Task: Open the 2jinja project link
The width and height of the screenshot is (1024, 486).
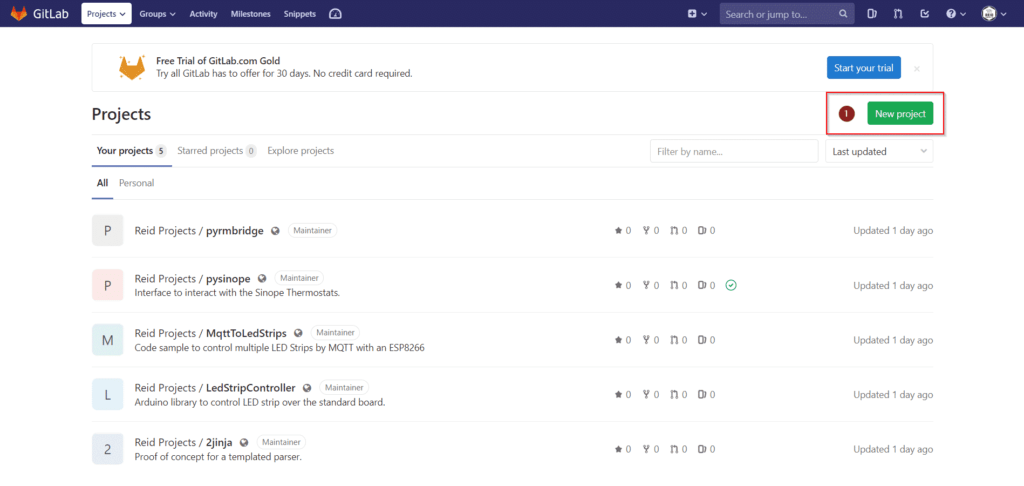Action: pyautogui.click(x=184, y=442)
